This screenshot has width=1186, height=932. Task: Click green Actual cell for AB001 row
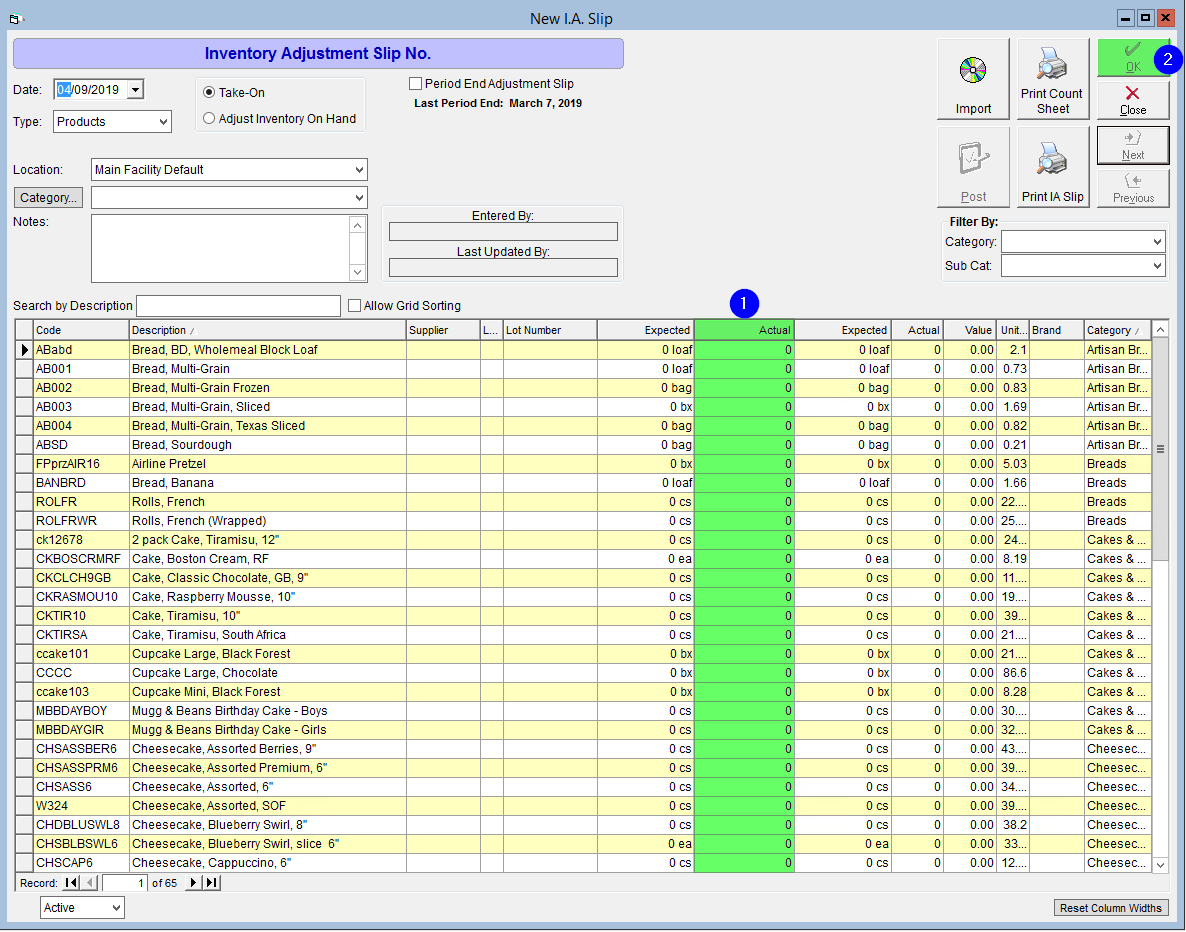[744, 368]
